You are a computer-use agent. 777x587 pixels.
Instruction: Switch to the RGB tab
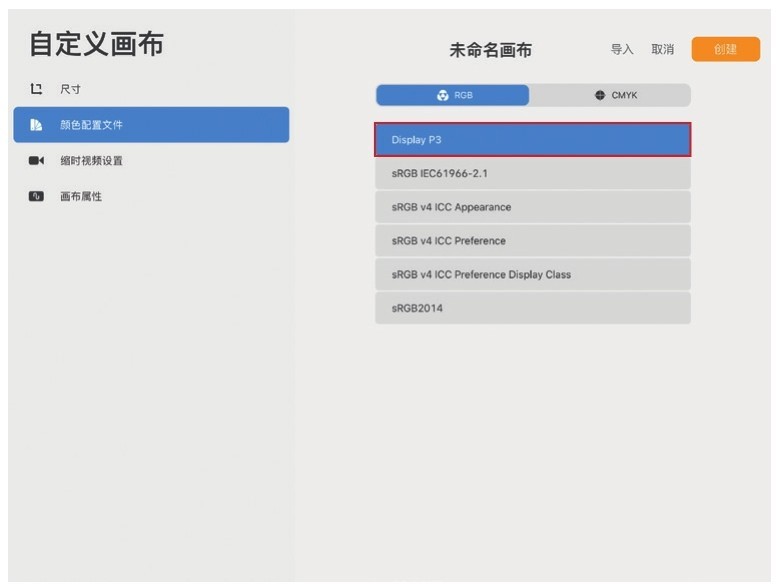coord(452,95)
